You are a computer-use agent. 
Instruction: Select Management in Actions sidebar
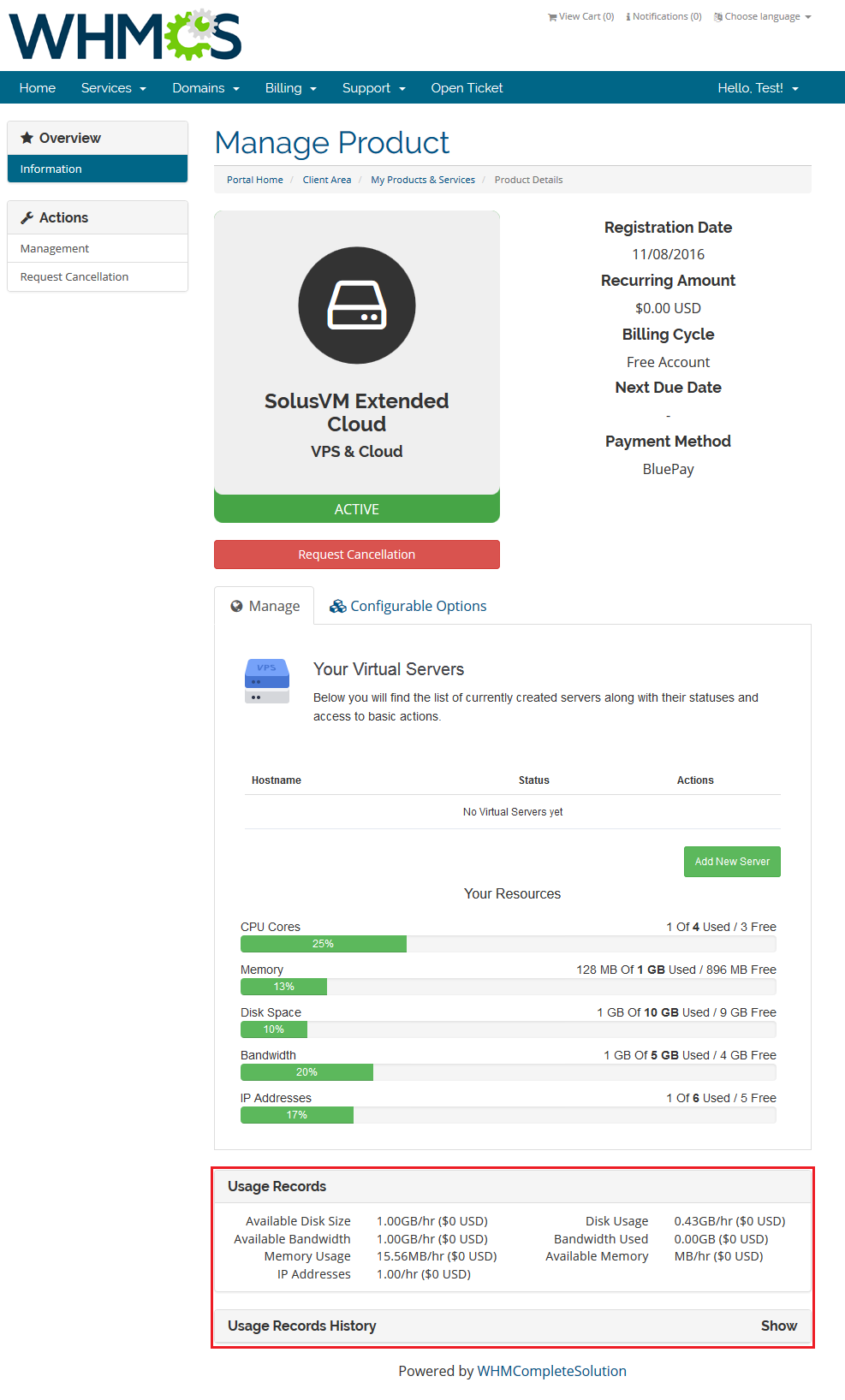click(98, 248)
